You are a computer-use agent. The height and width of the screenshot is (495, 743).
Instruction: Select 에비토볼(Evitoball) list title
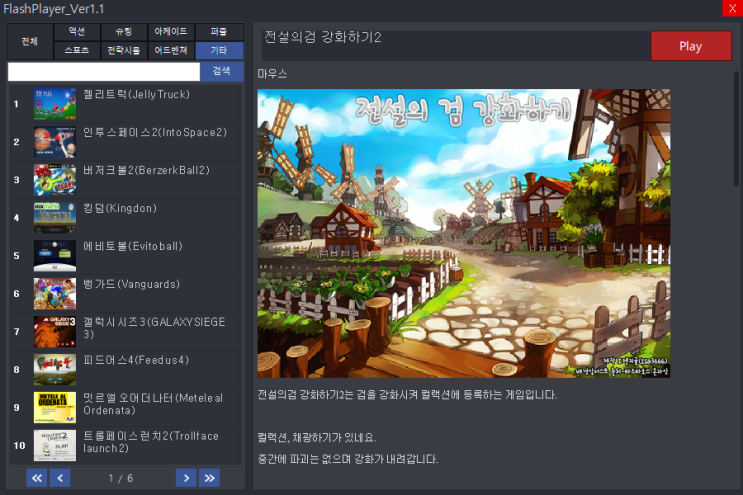pos(133,246)
